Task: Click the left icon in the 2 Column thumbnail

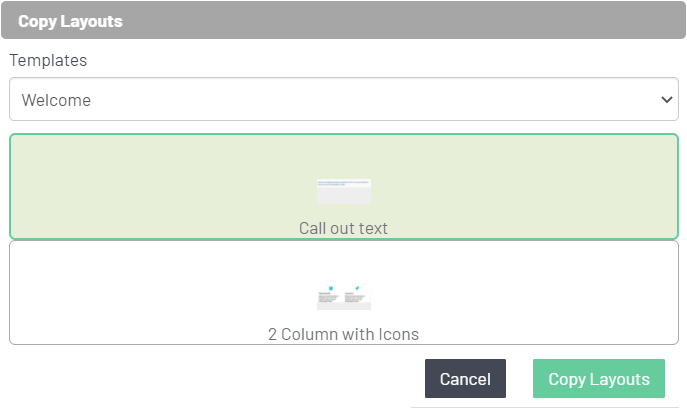Action: pyautogui.click(x=329, y=288)
